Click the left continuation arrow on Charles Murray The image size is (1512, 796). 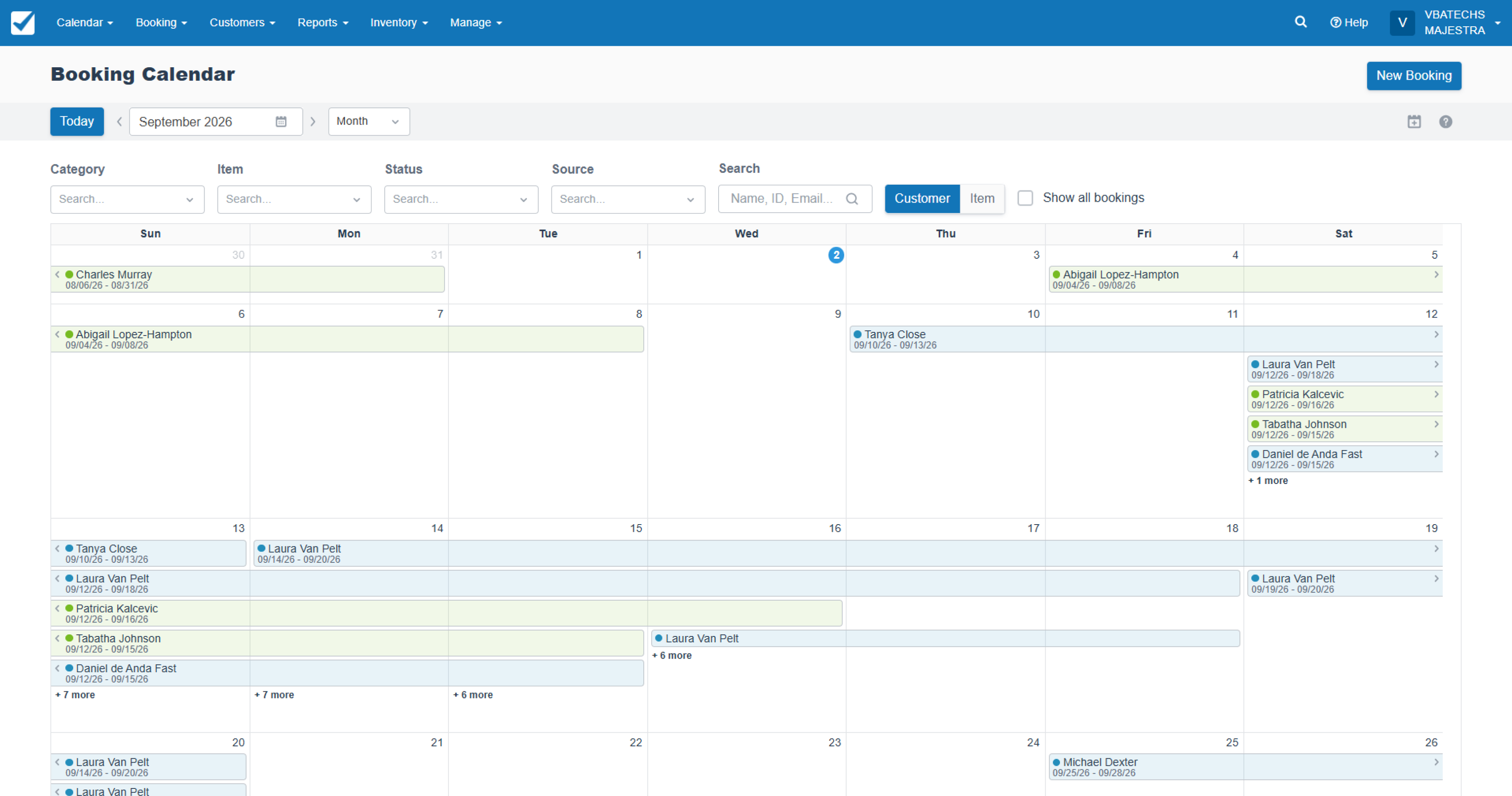(58, 274)
